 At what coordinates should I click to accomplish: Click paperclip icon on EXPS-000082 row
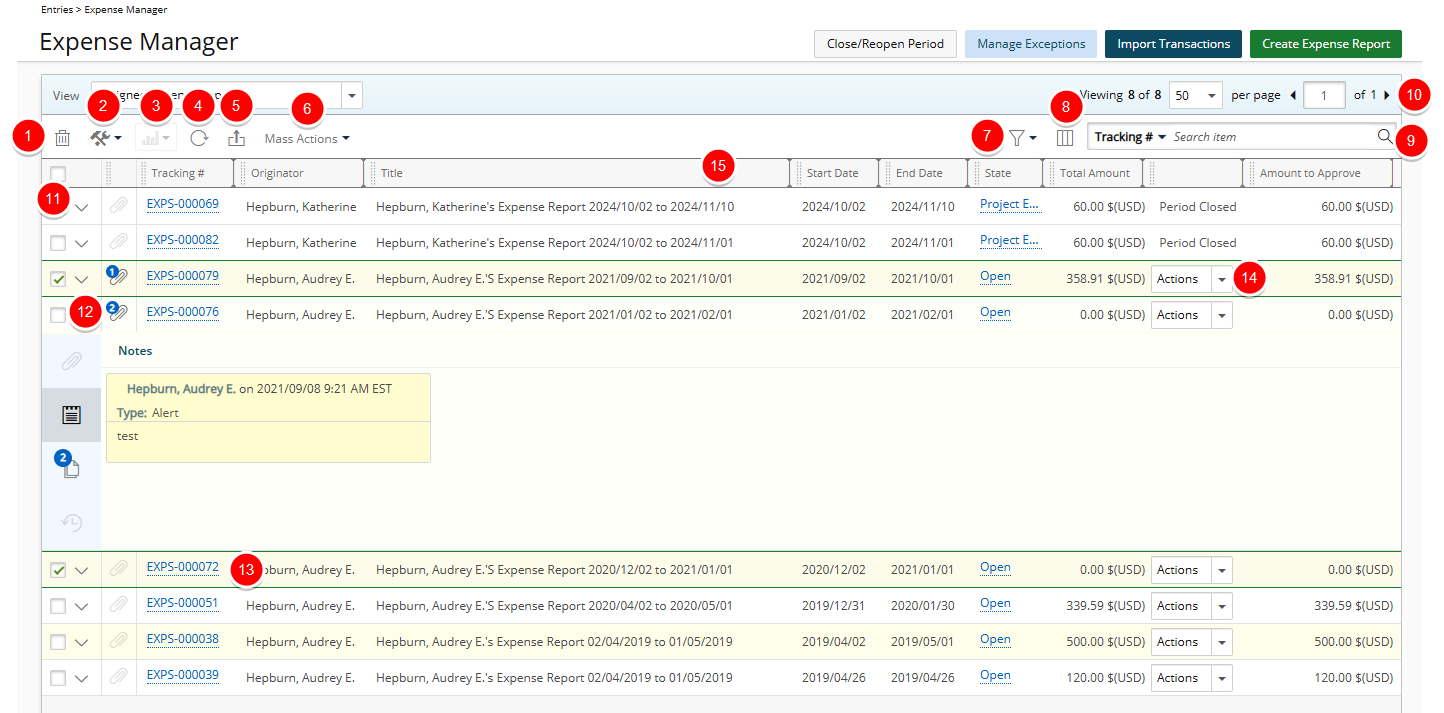click(118, 242)
